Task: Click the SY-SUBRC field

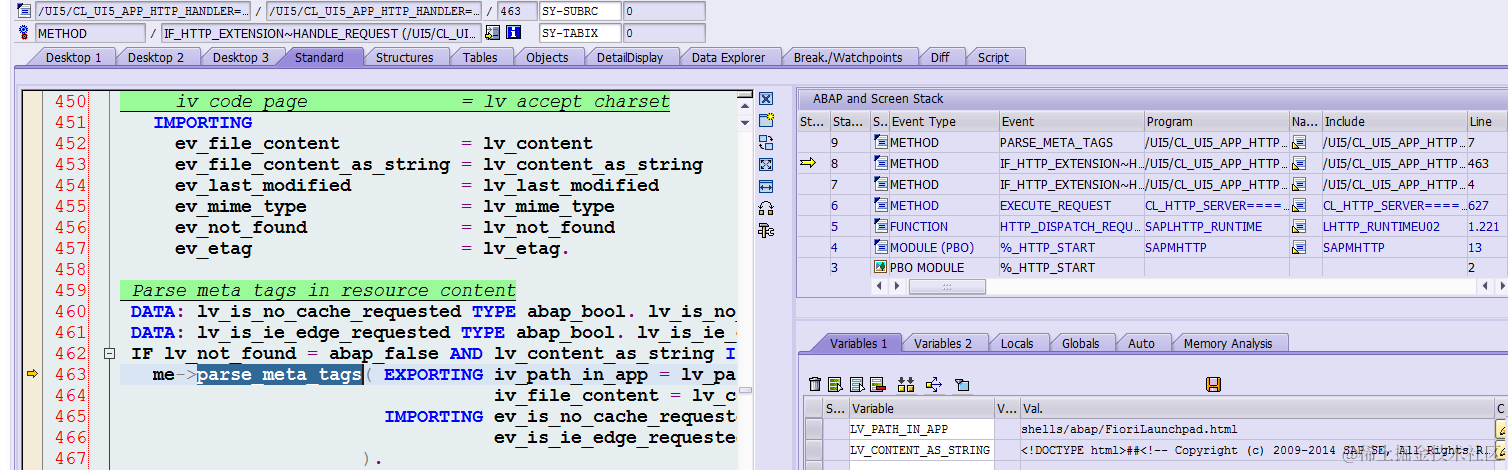Action: [x=580, y=11]
